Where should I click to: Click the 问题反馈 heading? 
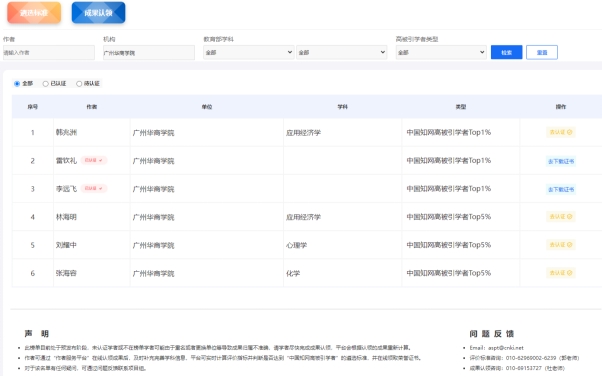pyautogui.click(x=491, y=334)
